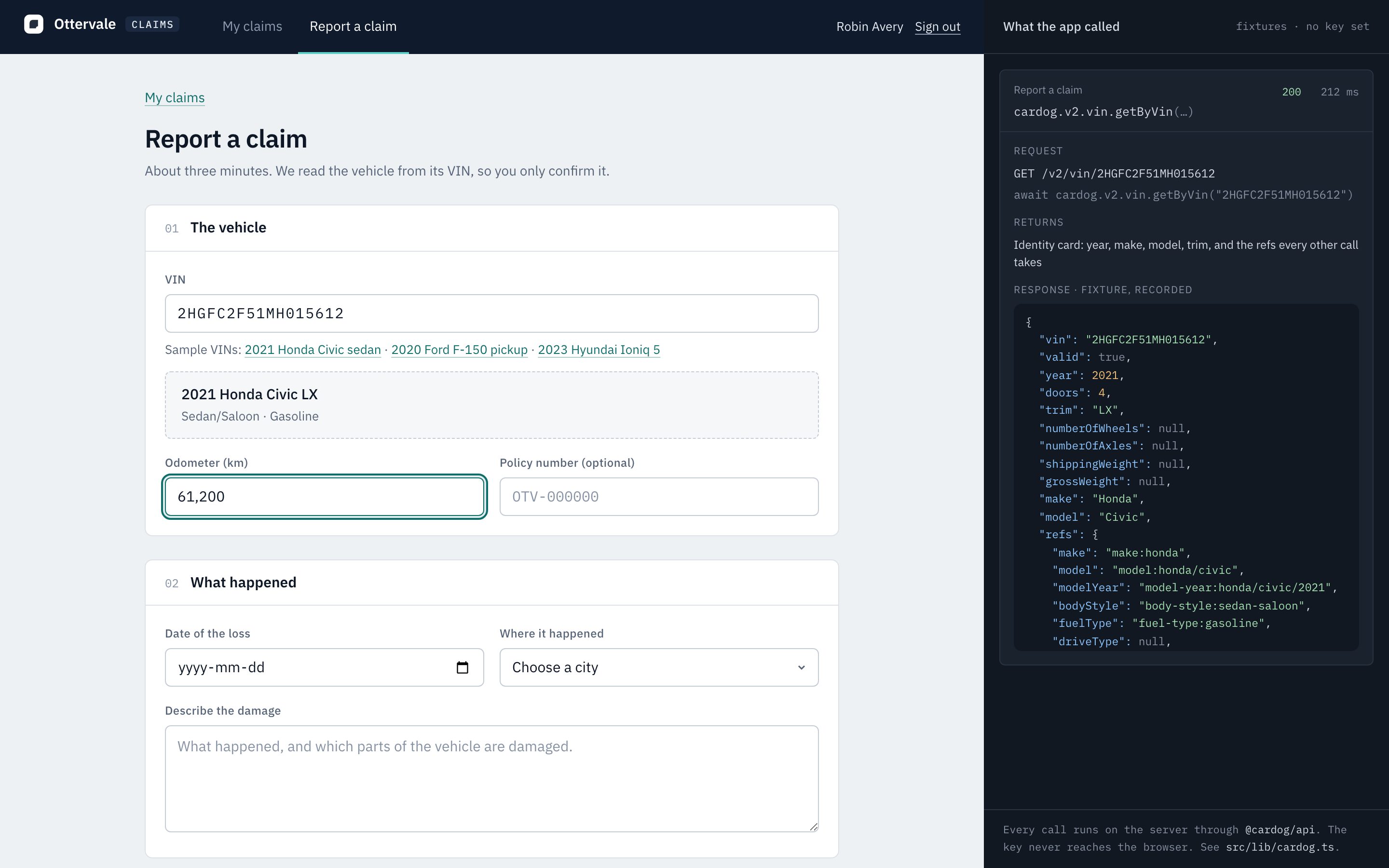The height and width of the screenshot is (868, 1389).
Task: Click the What the app called heading
Action: coord(1061,27)
